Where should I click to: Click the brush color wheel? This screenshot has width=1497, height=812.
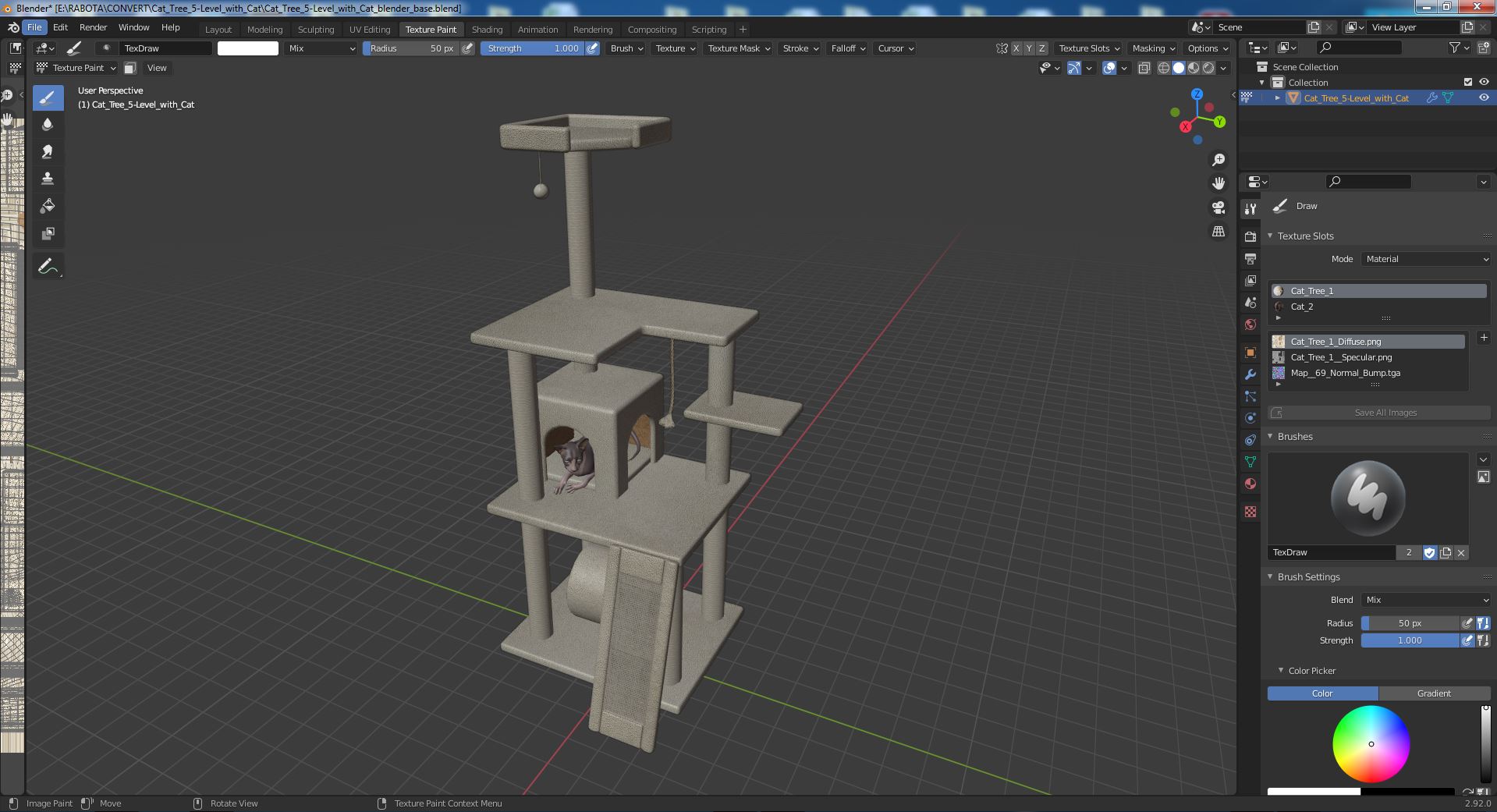[1371, 744]
